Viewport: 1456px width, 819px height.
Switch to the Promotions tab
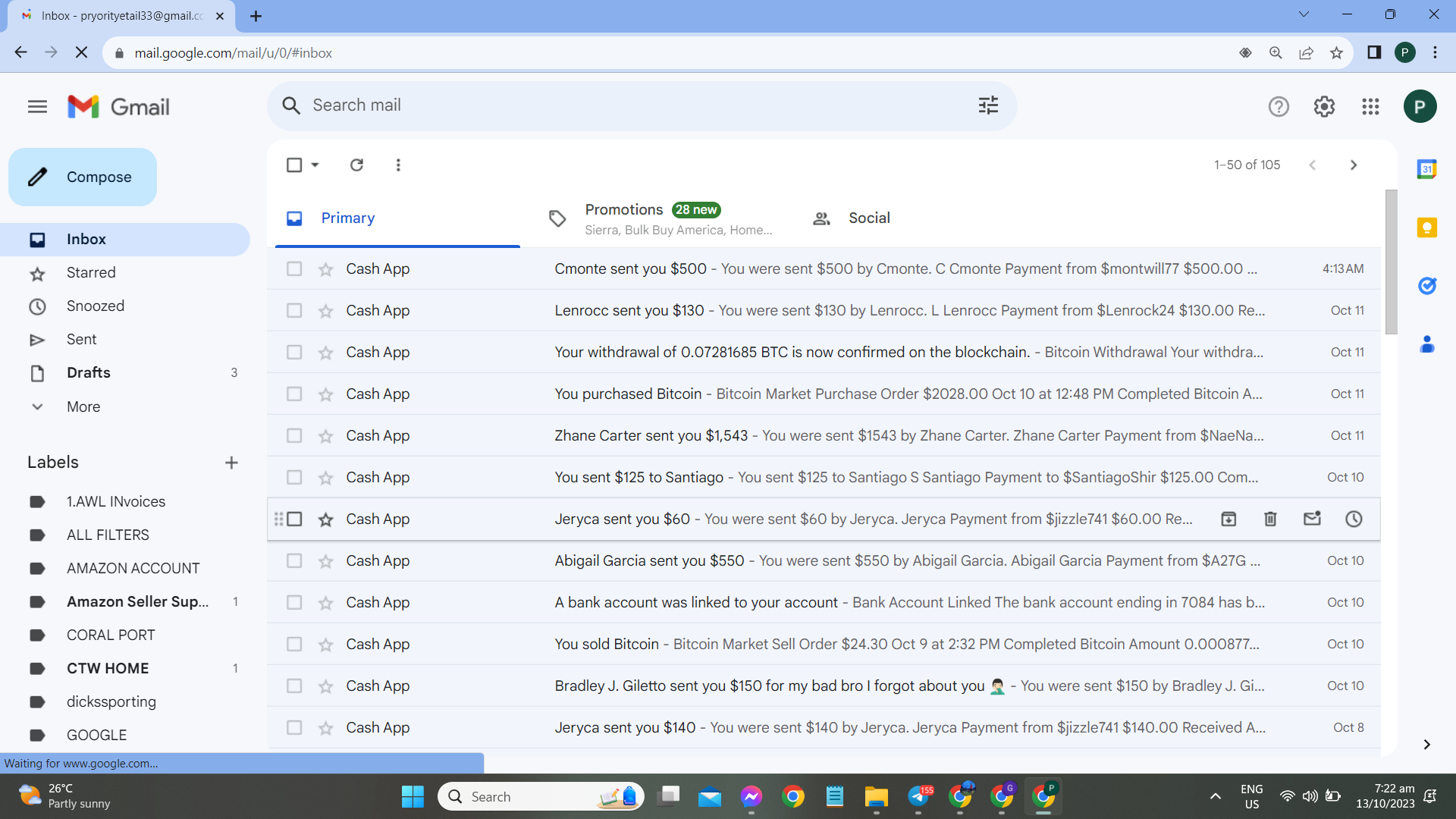(660, 218)
